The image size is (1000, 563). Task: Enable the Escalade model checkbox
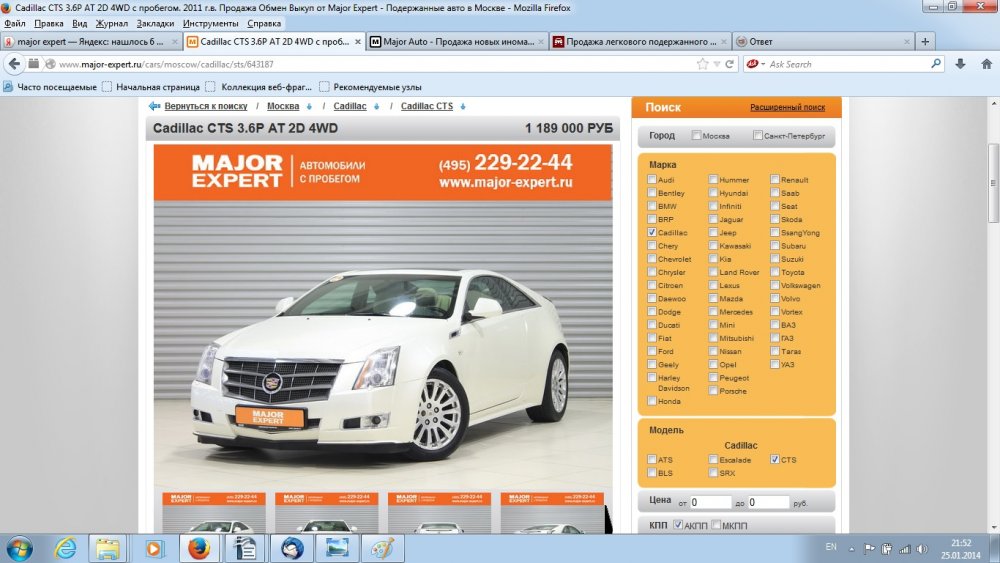(x=713, y=460)
